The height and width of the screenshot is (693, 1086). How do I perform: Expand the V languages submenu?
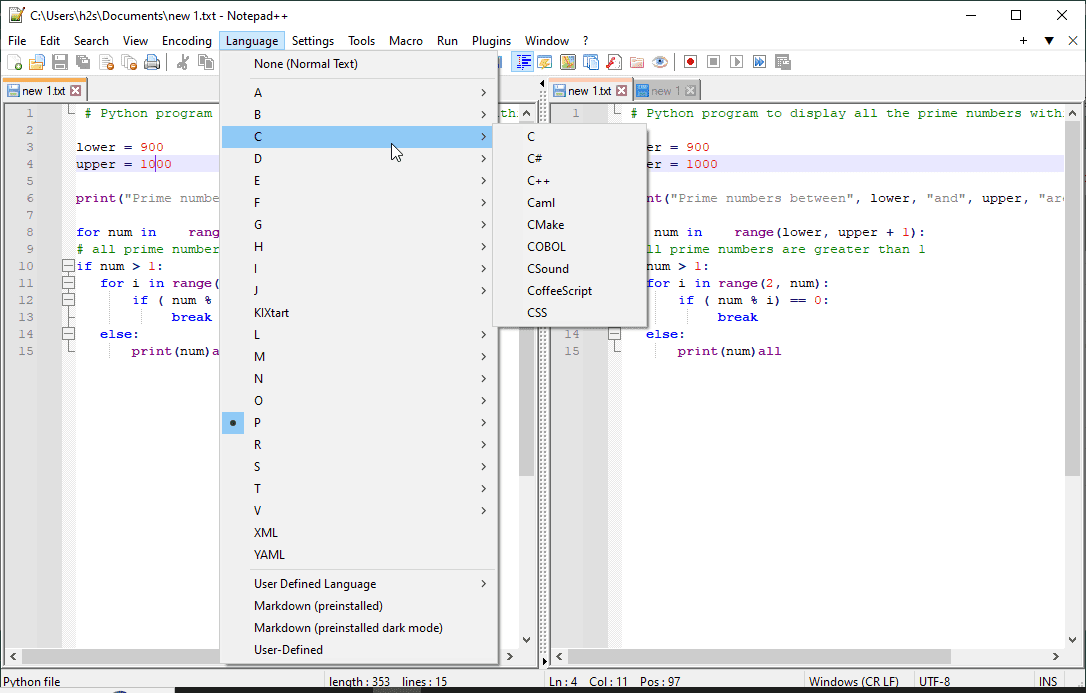(x=359, y=511)
